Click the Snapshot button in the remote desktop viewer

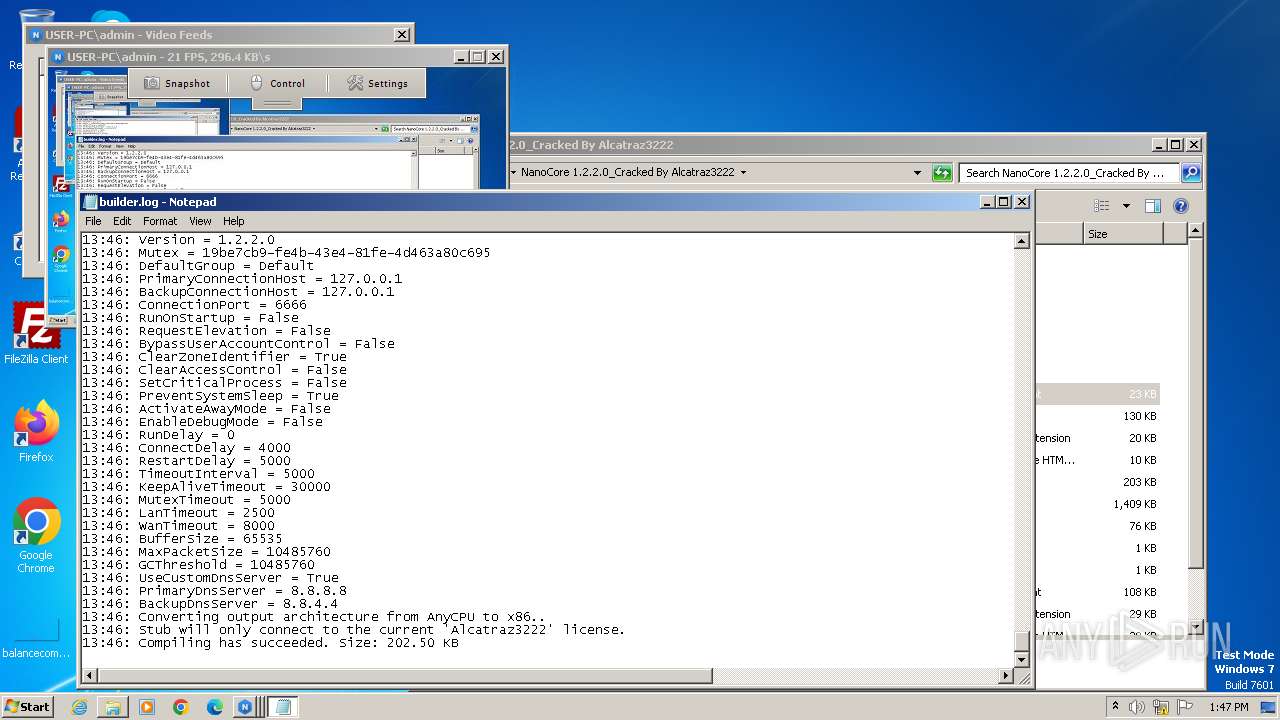click(x=177, y=84)
